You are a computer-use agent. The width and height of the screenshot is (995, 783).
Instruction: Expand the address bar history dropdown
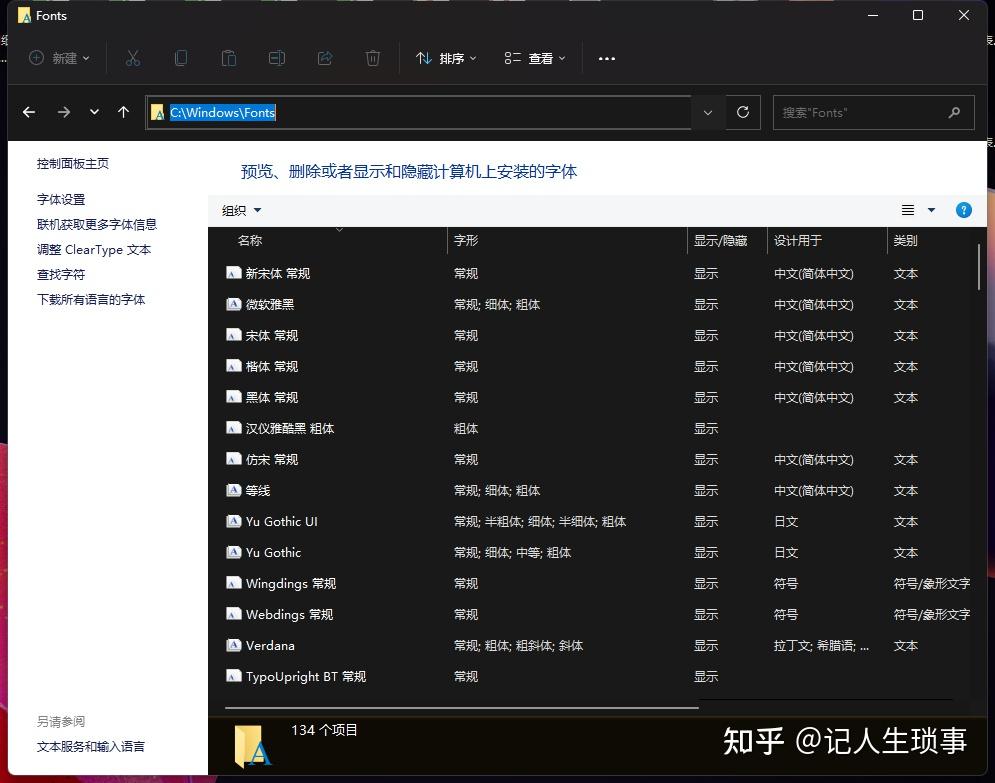pyautogui.click(x=708, y=112)
